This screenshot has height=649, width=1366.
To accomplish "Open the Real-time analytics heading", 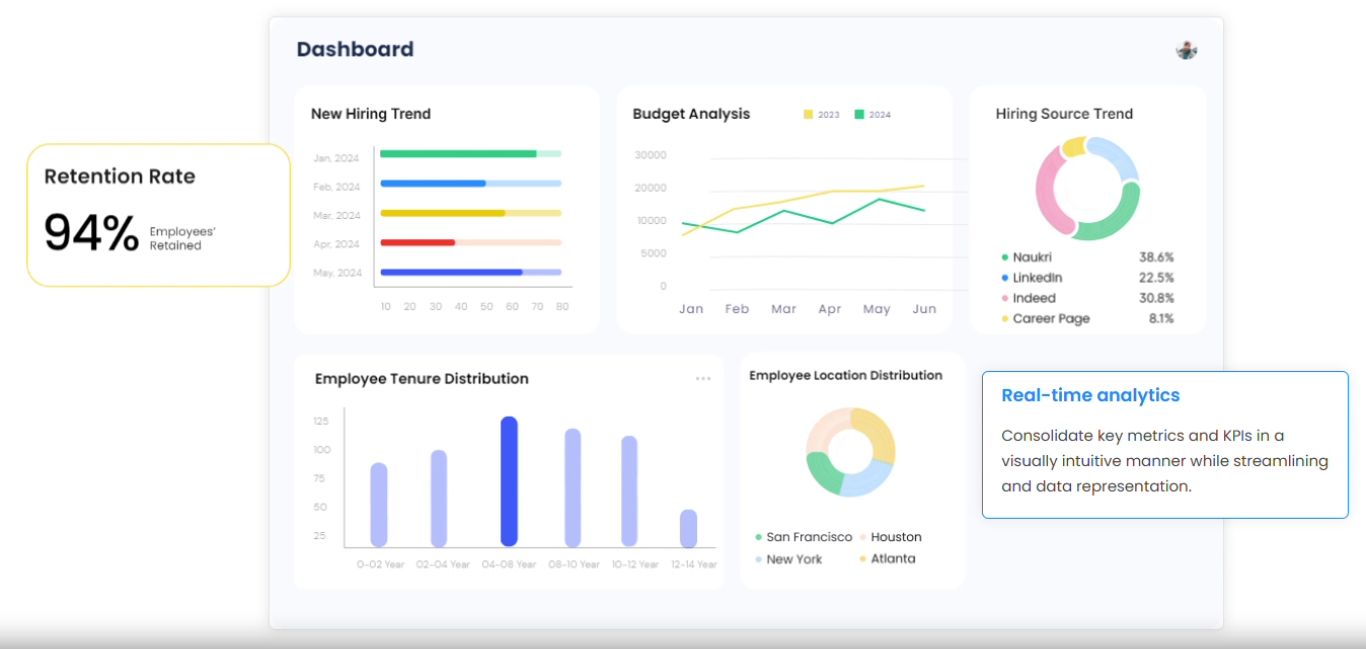I will pyautogui.click(x=1090, y=395).
